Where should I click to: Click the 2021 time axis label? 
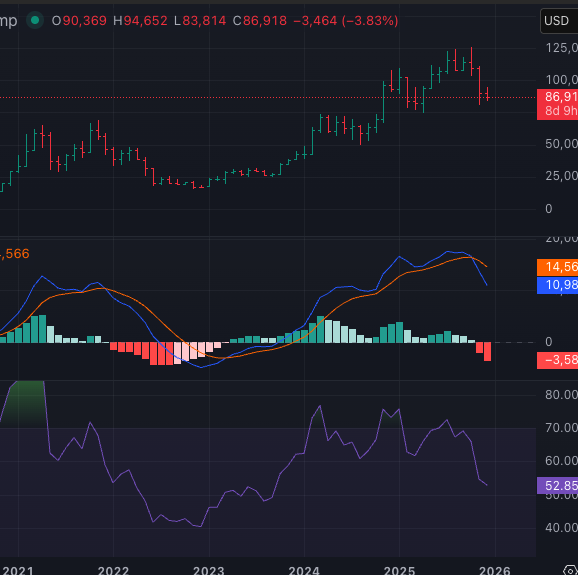coord(18,570)
